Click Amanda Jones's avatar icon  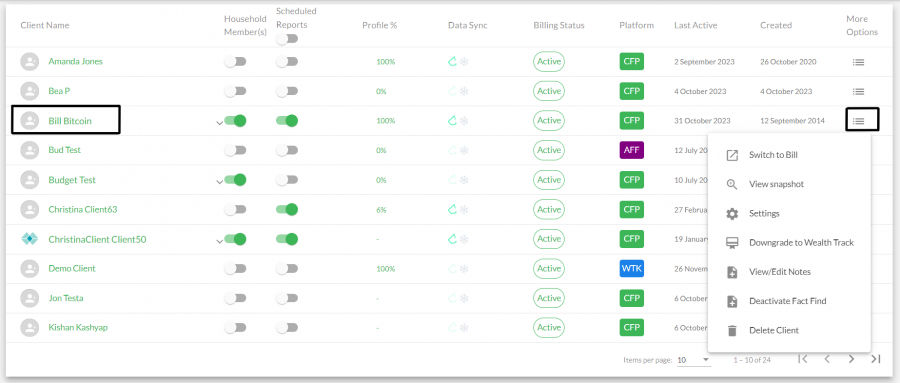30,61
